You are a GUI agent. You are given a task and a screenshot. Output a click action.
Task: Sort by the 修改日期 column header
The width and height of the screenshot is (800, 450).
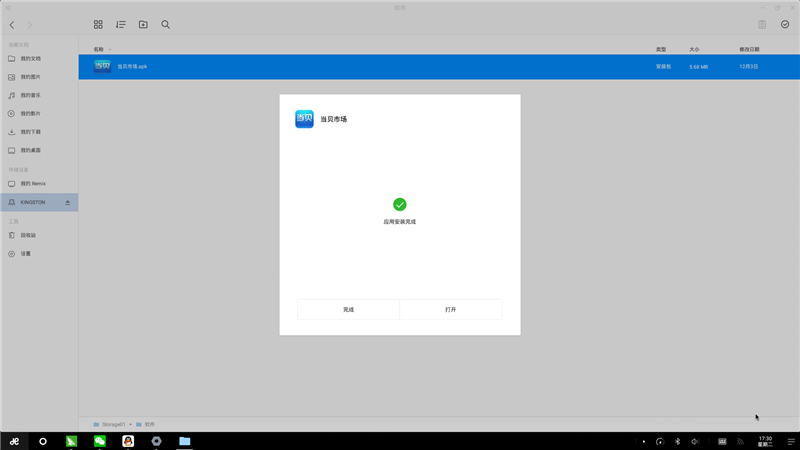click(x=749, y=49)
